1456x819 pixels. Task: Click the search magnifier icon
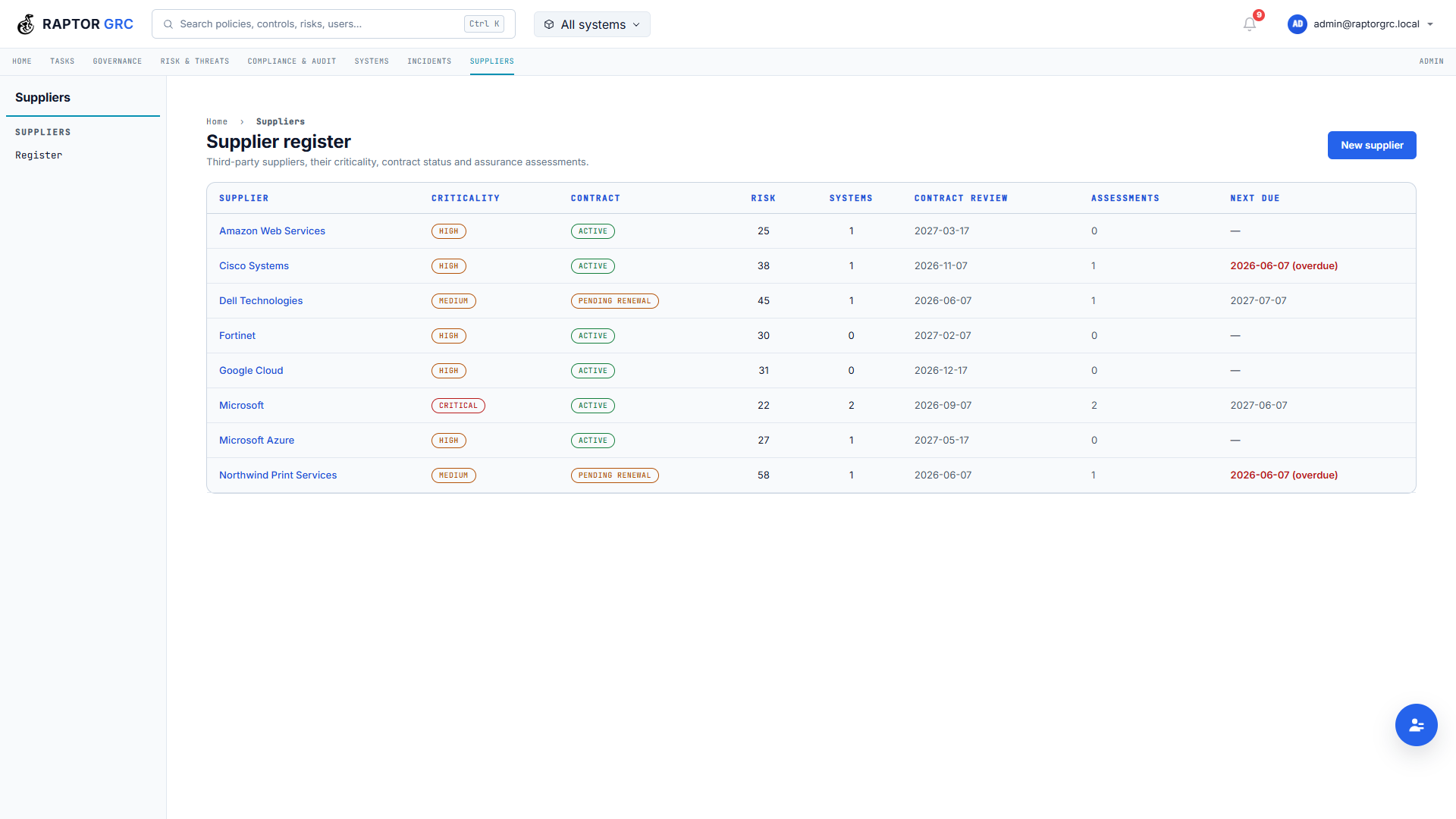pyautogui.click(x=168, y=24)
